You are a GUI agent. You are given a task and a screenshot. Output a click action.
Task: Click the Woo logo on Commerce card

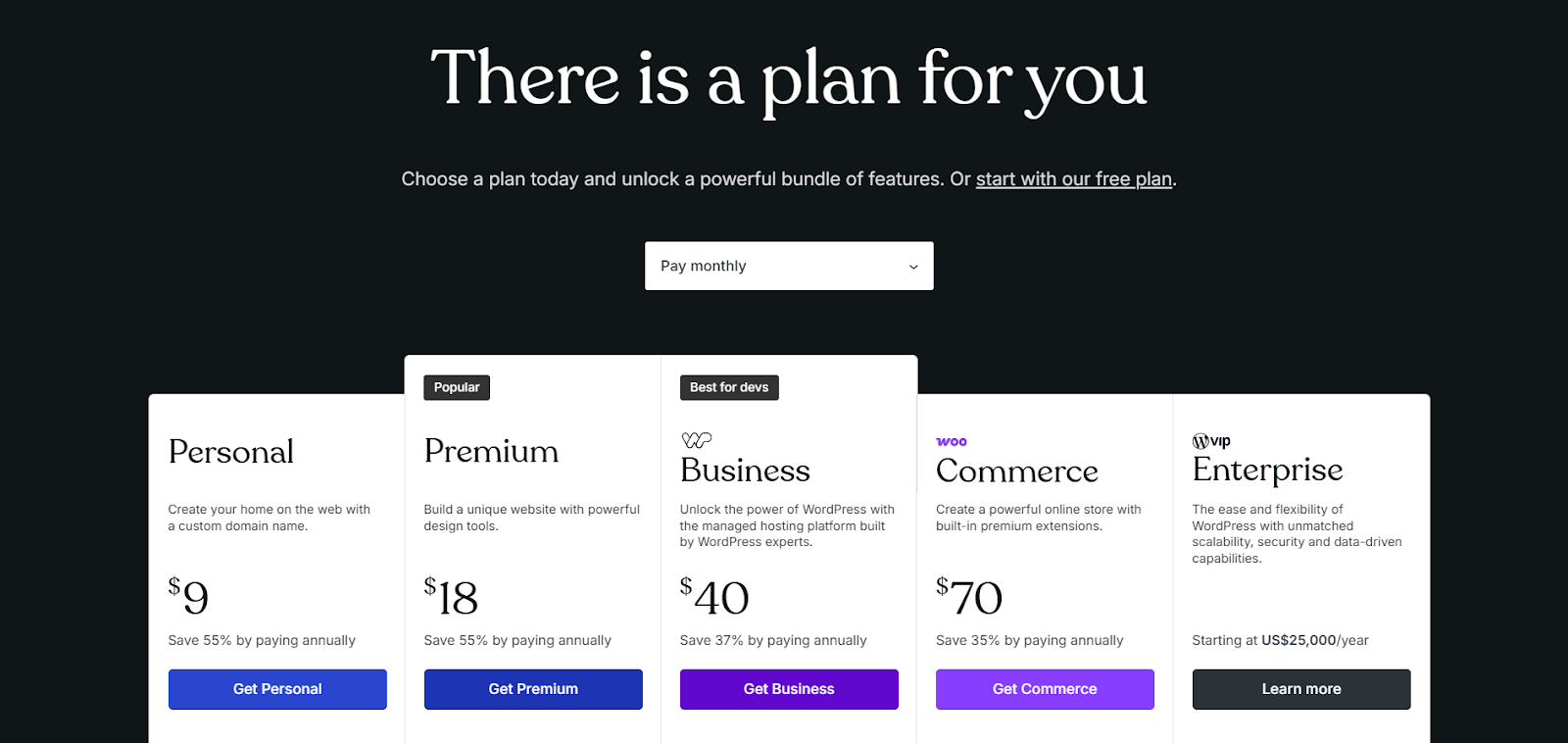(x=951, y=441)
